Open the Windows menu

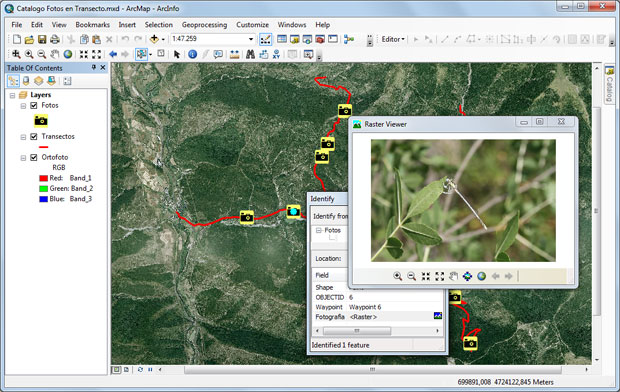point(292,25)
